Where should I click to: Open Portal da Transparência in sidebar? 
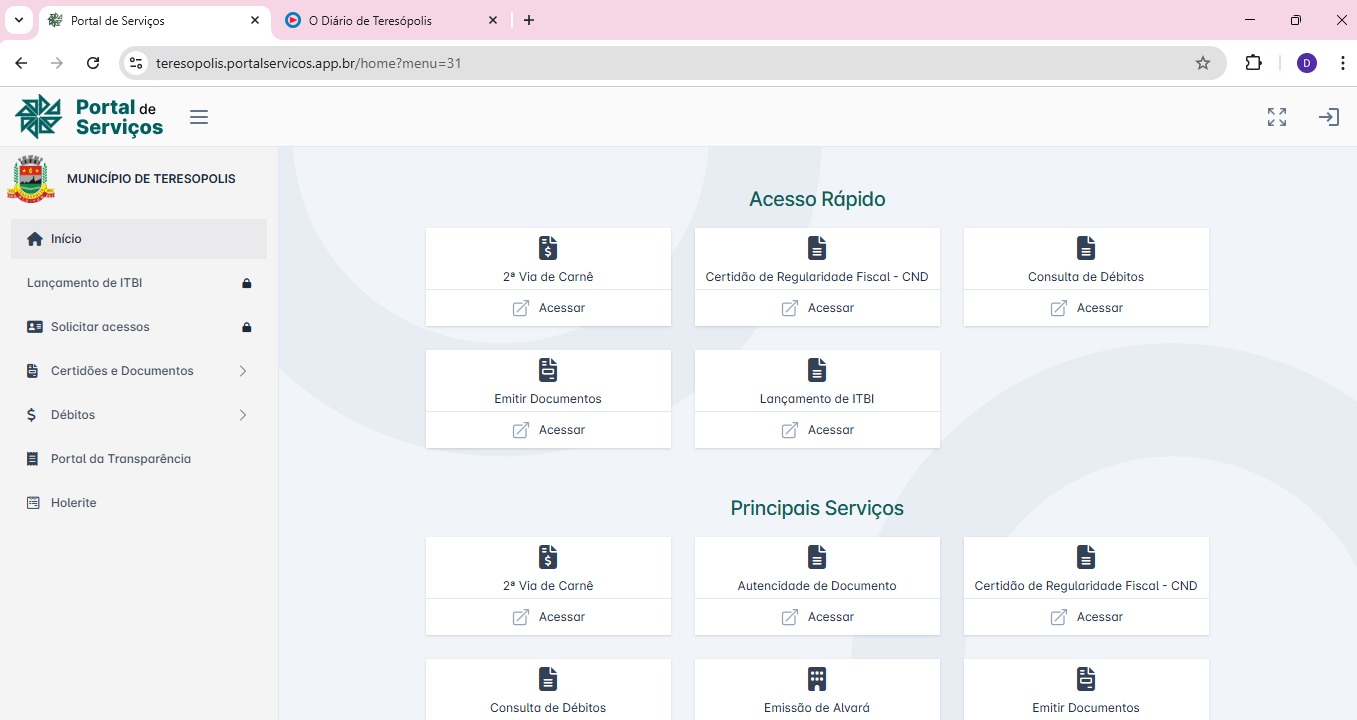[x=120, y=459]
